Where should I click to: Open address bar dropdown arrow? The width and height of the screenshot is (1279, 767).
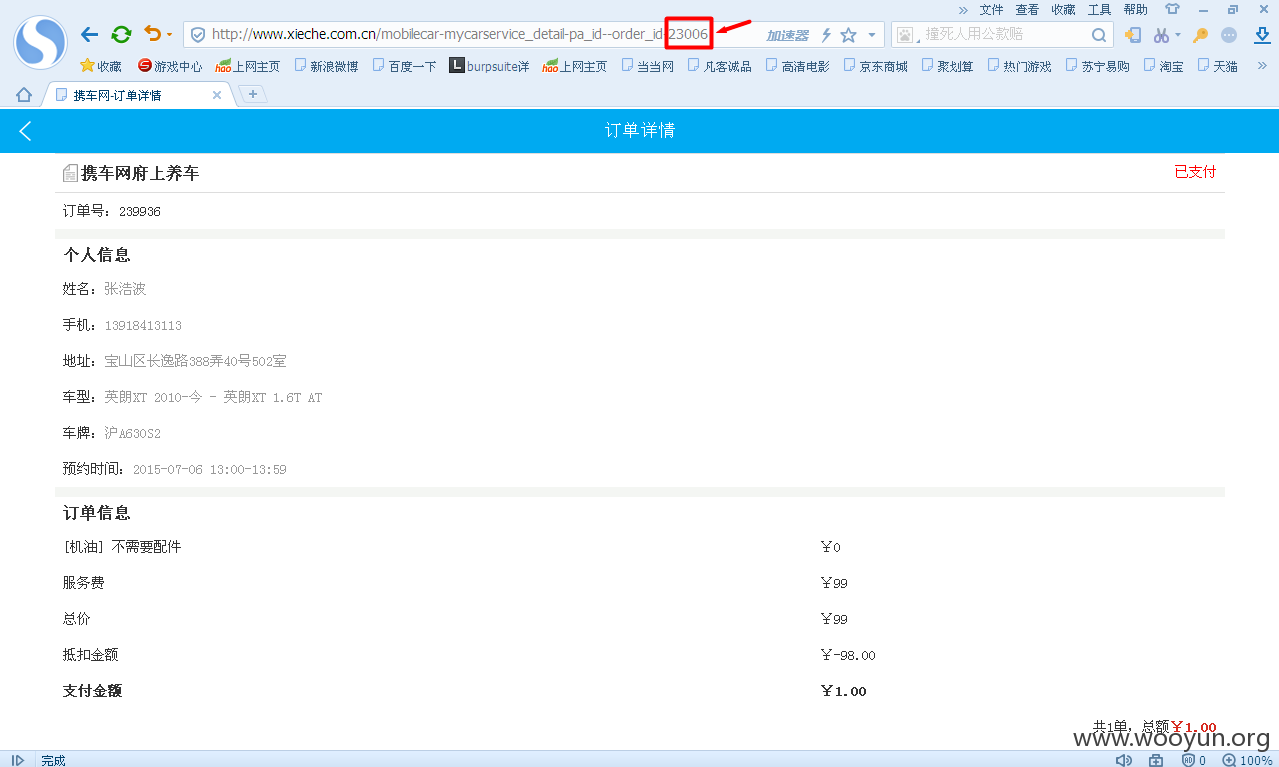[x=871, y=35]
